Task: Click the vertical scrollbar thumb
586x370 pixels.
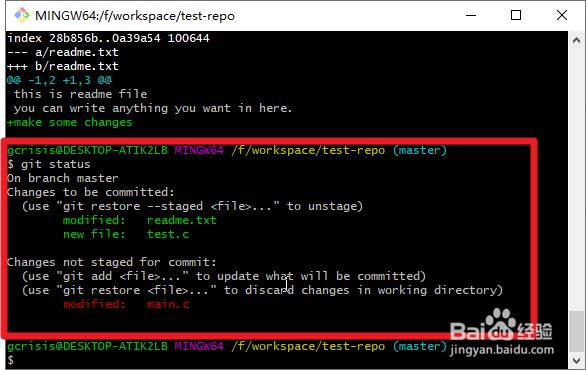Action: [x=576, y=330]
